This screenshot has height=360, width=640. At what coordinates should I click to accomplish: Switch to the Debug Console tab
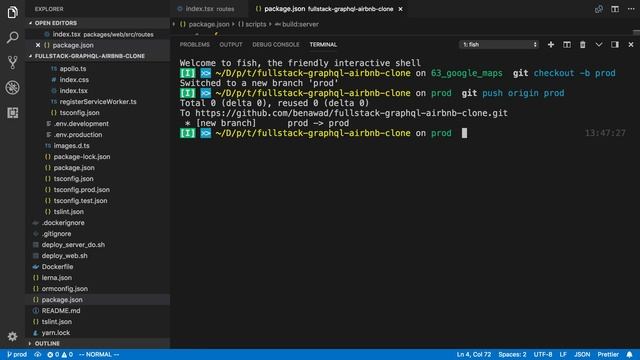276,44
